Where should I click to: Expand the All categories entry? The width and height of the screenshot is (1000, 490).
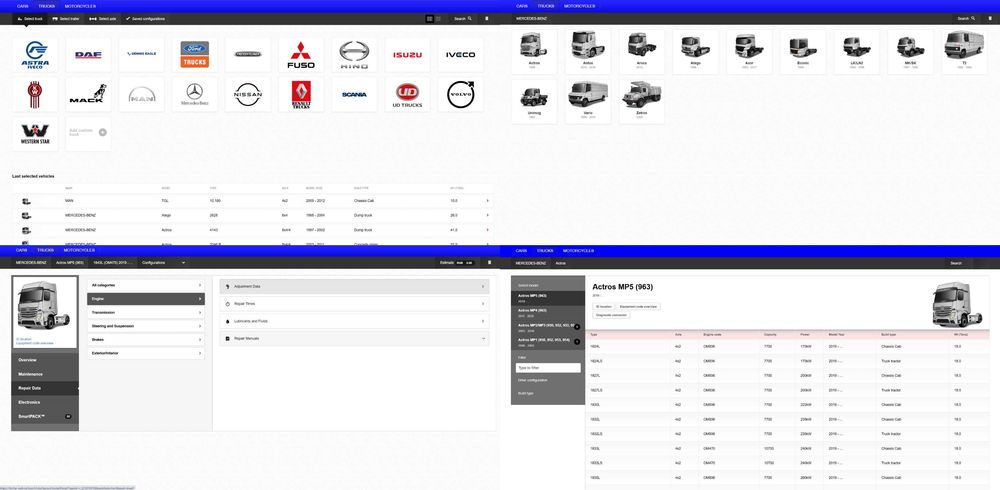(146, 285)
